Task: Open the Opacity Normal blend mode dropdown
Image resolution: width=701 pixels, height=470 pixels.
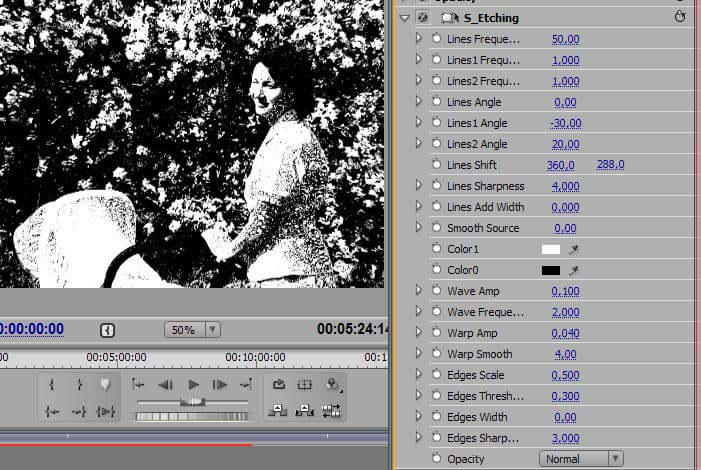Action: click(581, 459)
